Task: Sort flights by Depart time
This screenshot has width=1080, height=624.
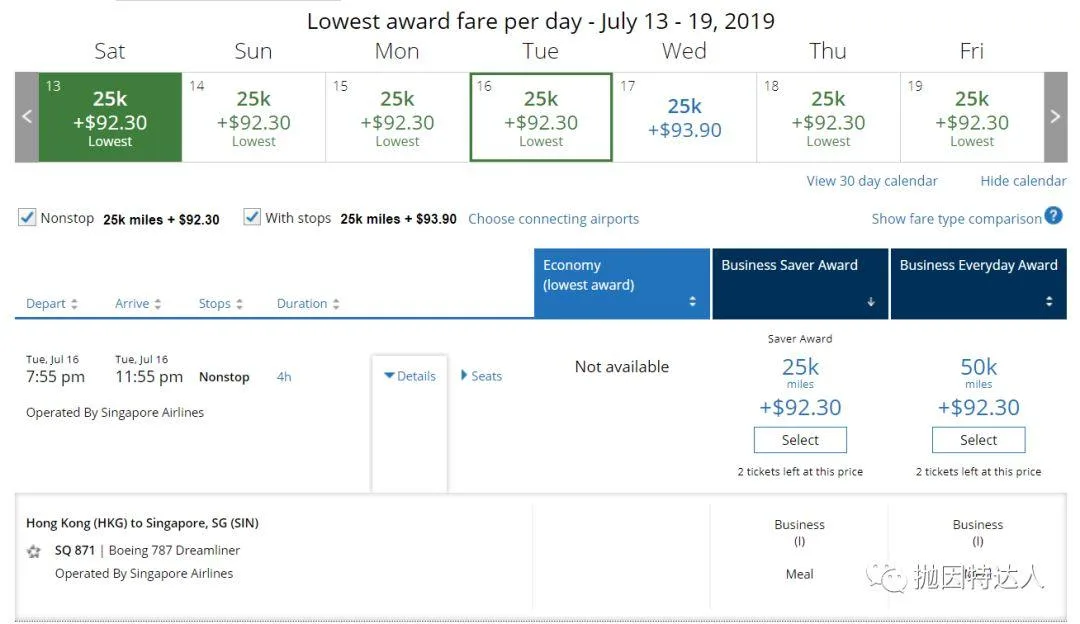Action: click(52, 304)
